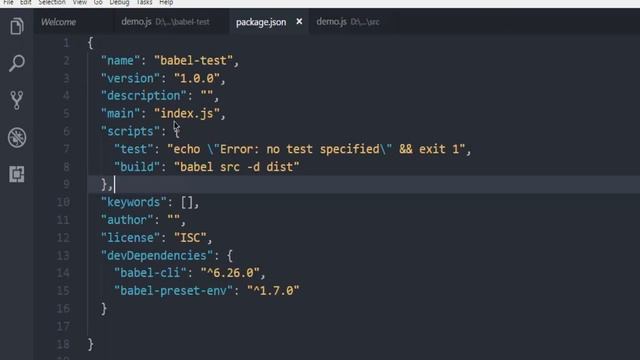Image resolution: width=640 pixels, height=360 pixels.
Task: Click the "^1.7.0" version value
Action: pyautogui.click(x=273, y=291)
